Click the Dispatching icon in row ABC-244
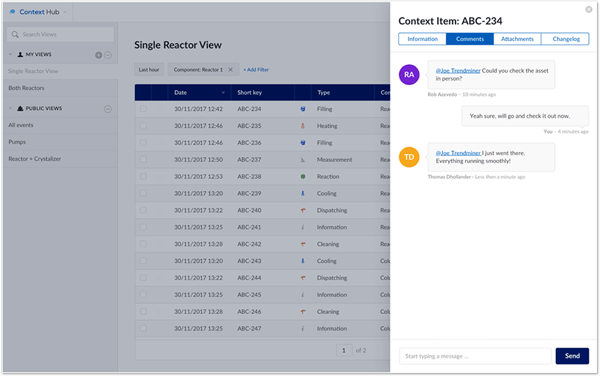 [303, 278]
